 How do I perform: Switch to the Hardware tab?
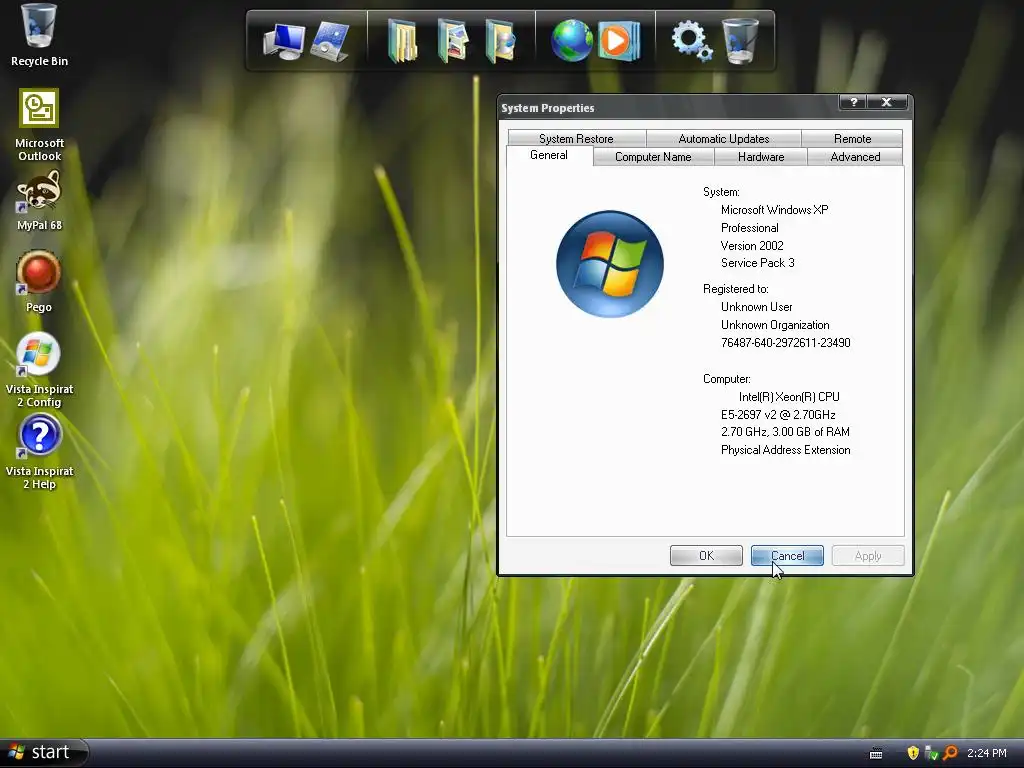click(761, 157)
